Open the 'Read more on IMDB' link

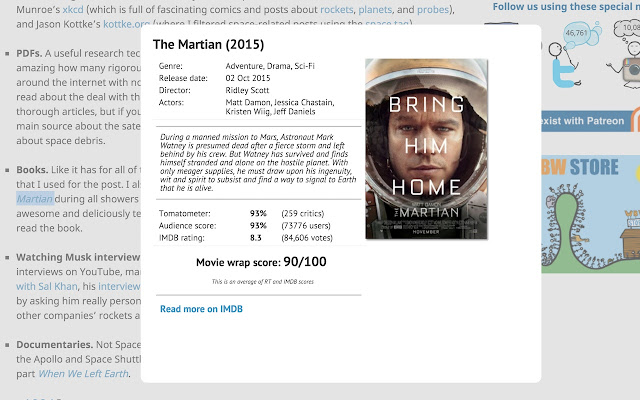[x=200, y=309]
